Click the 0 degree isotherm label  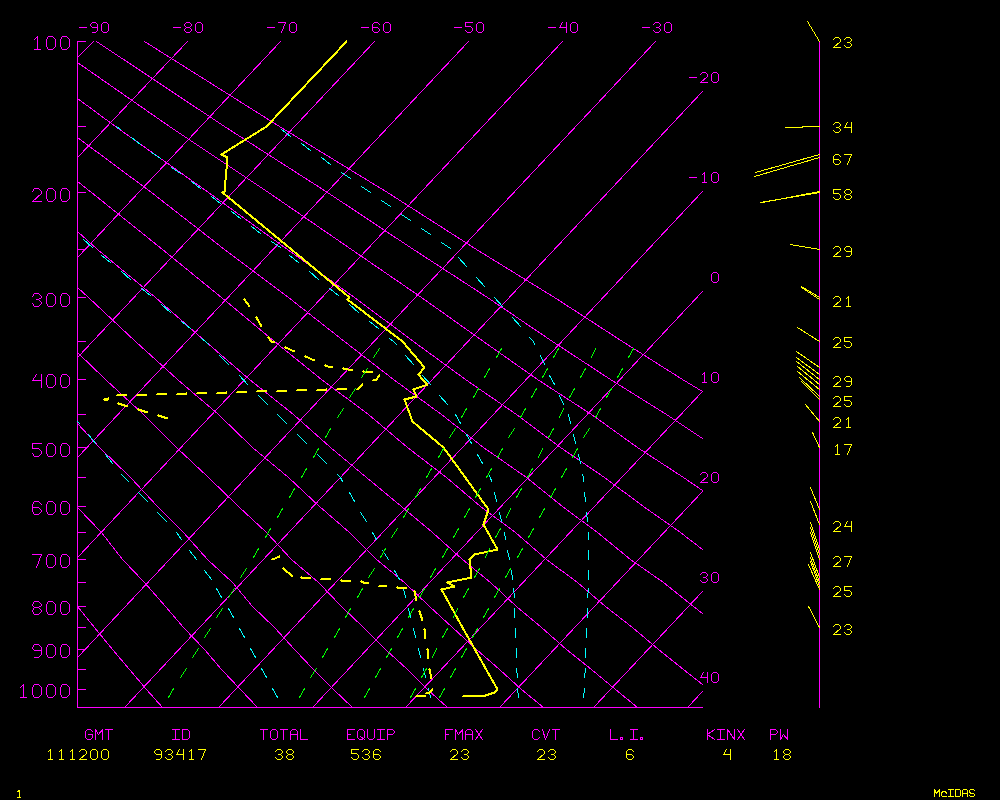[714, 277]
